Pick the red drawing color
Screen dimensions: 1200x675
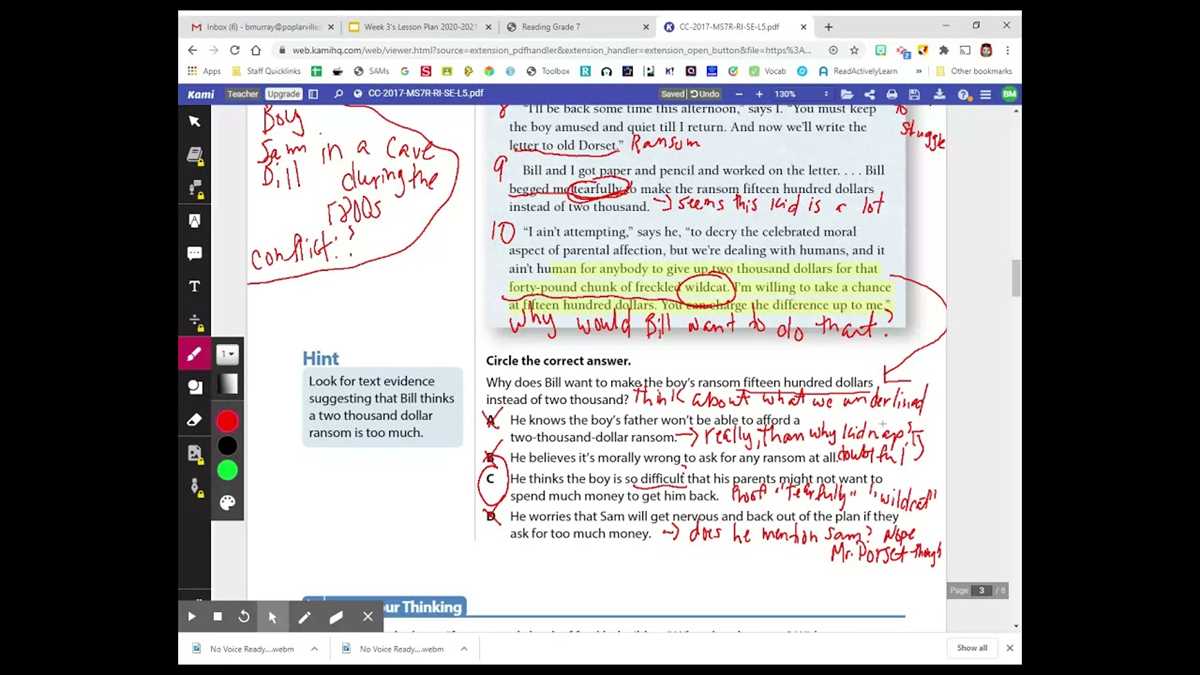click(228, 421)
